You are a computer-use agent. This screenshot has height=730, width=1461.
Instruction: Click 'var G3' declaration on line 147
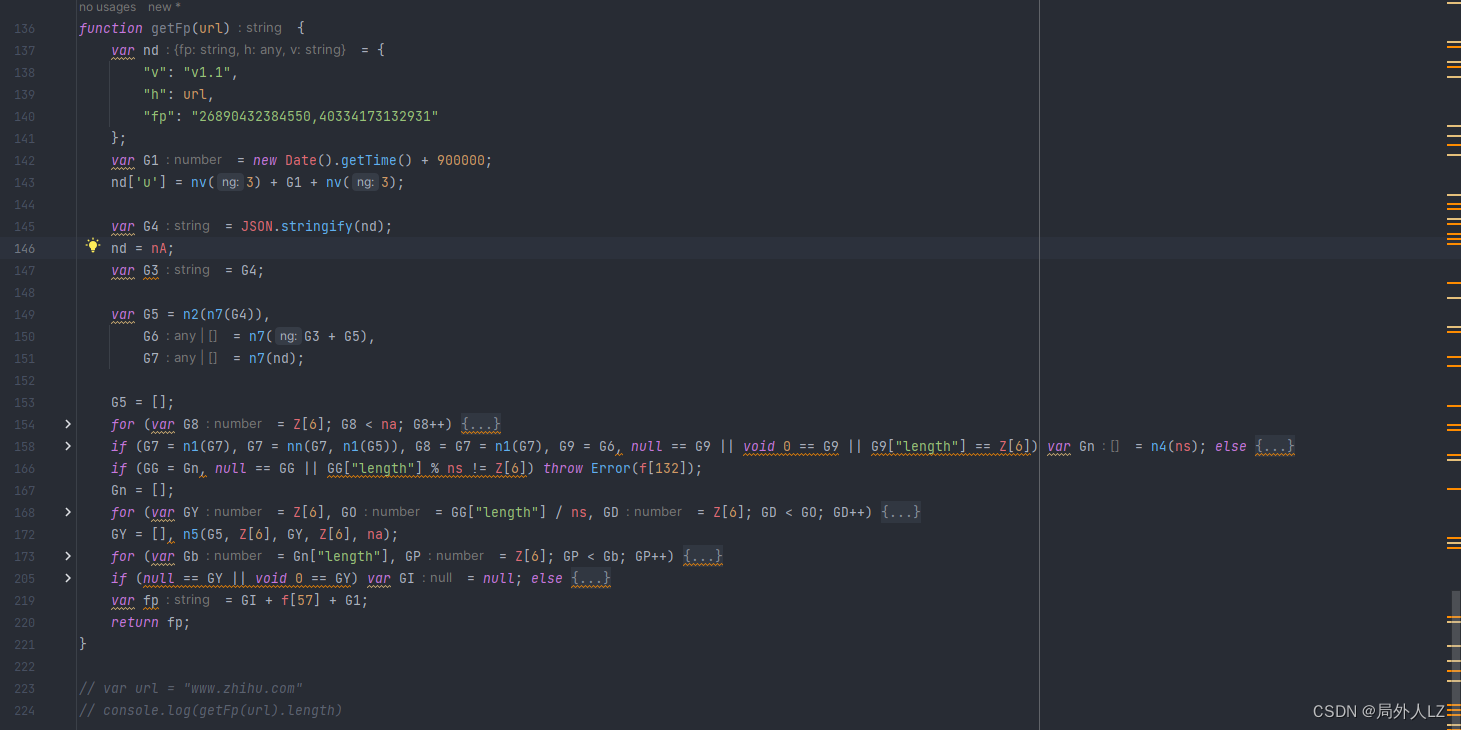[135, 270]
